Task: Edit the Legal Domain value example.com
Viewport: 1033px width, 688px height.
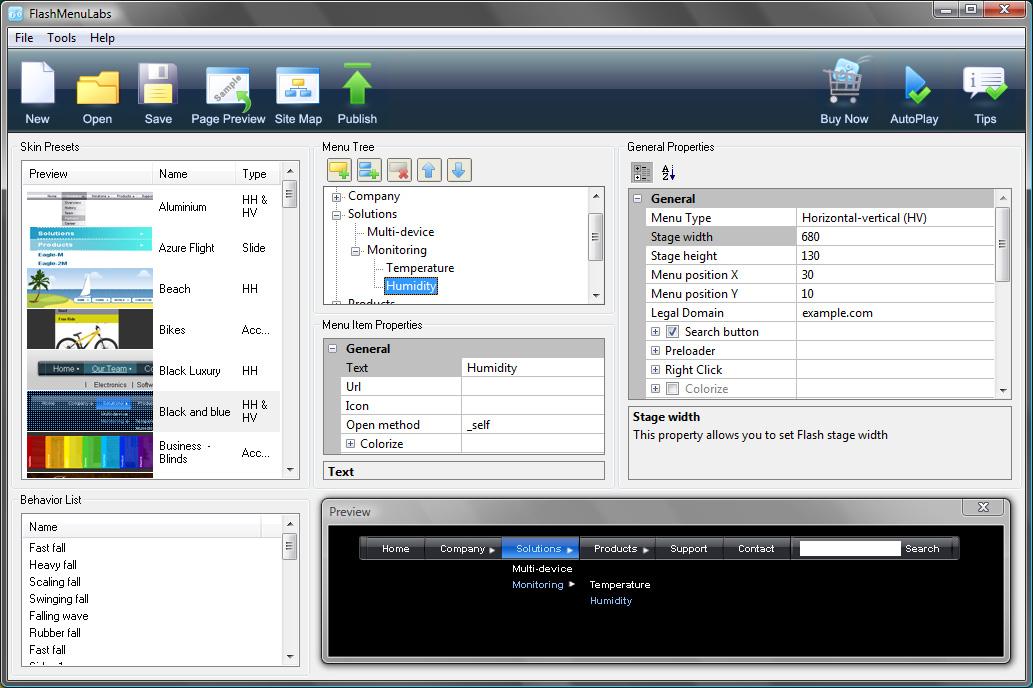Action: (895, 313)
